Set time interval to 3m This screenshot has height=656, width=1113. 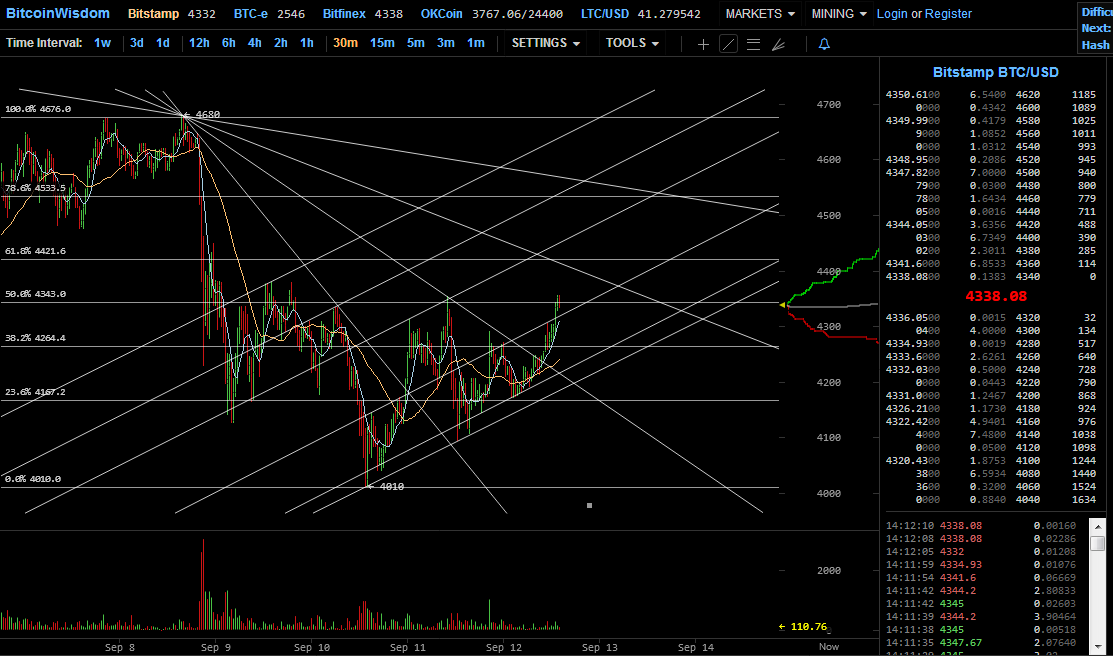445,43
